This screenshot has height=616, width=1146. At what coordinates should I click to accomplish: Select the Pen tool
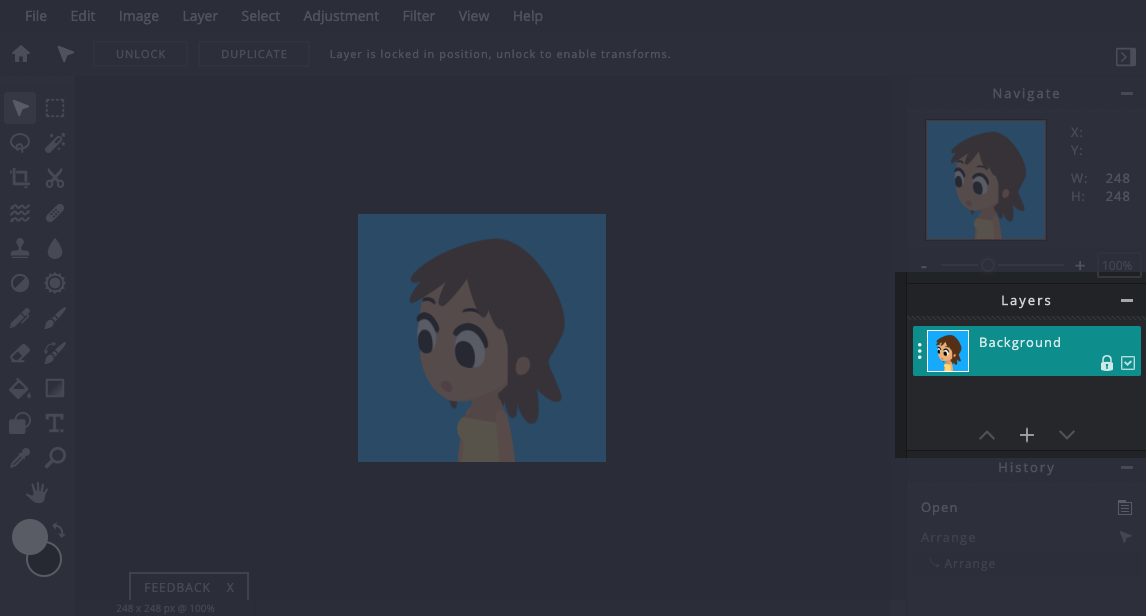point(20,319)
